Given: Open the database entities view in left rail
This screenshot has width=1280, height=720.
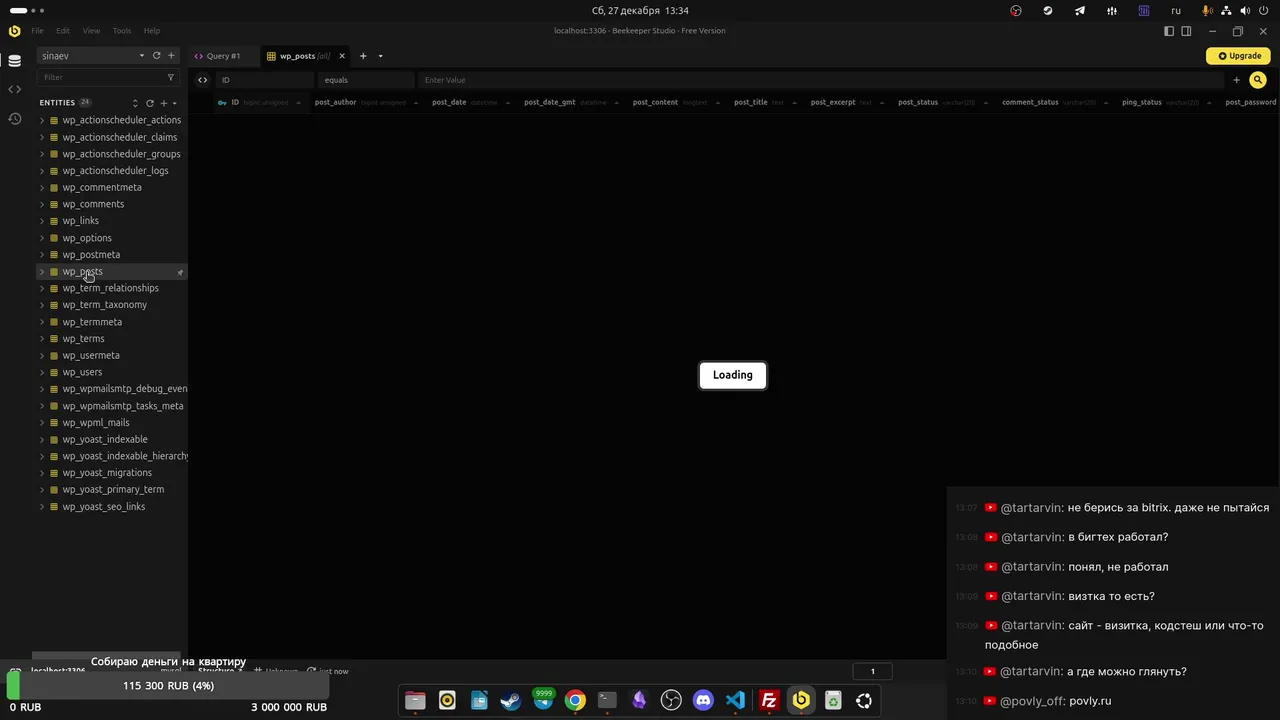Looking at the screenshot, I should [x=14, y=61].
